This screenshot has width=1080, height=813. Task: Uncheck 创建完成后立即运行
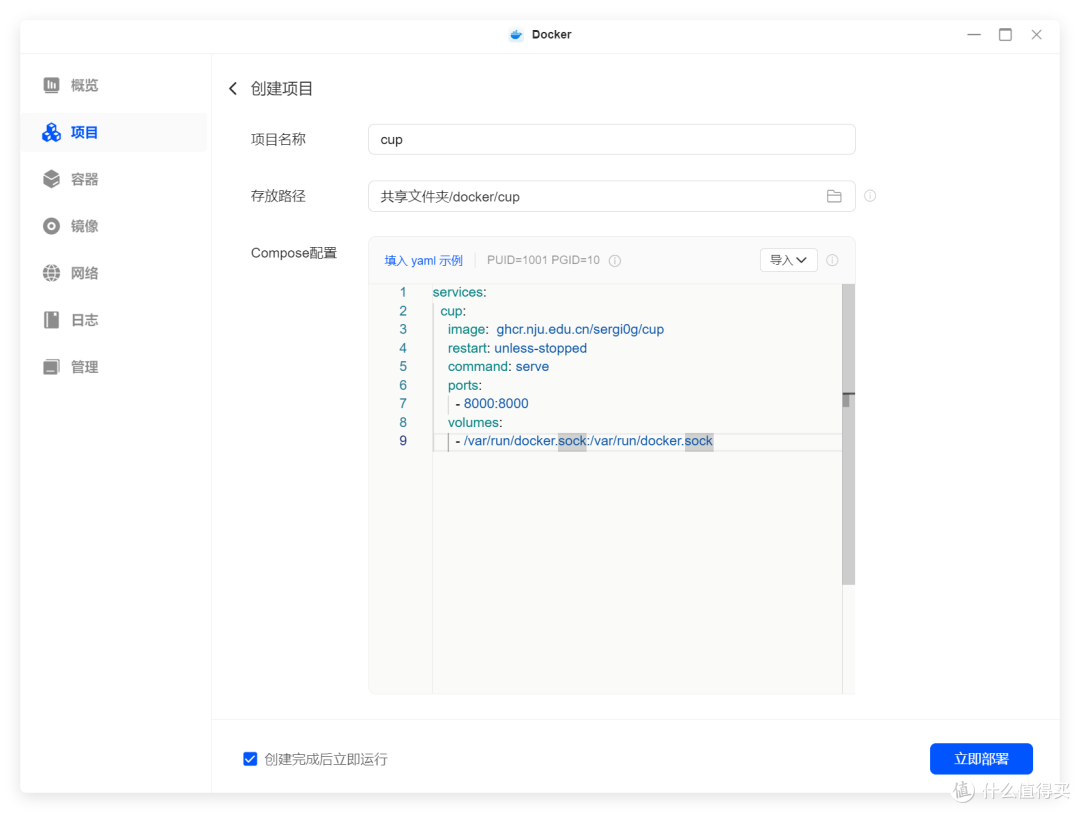(250, 759)
